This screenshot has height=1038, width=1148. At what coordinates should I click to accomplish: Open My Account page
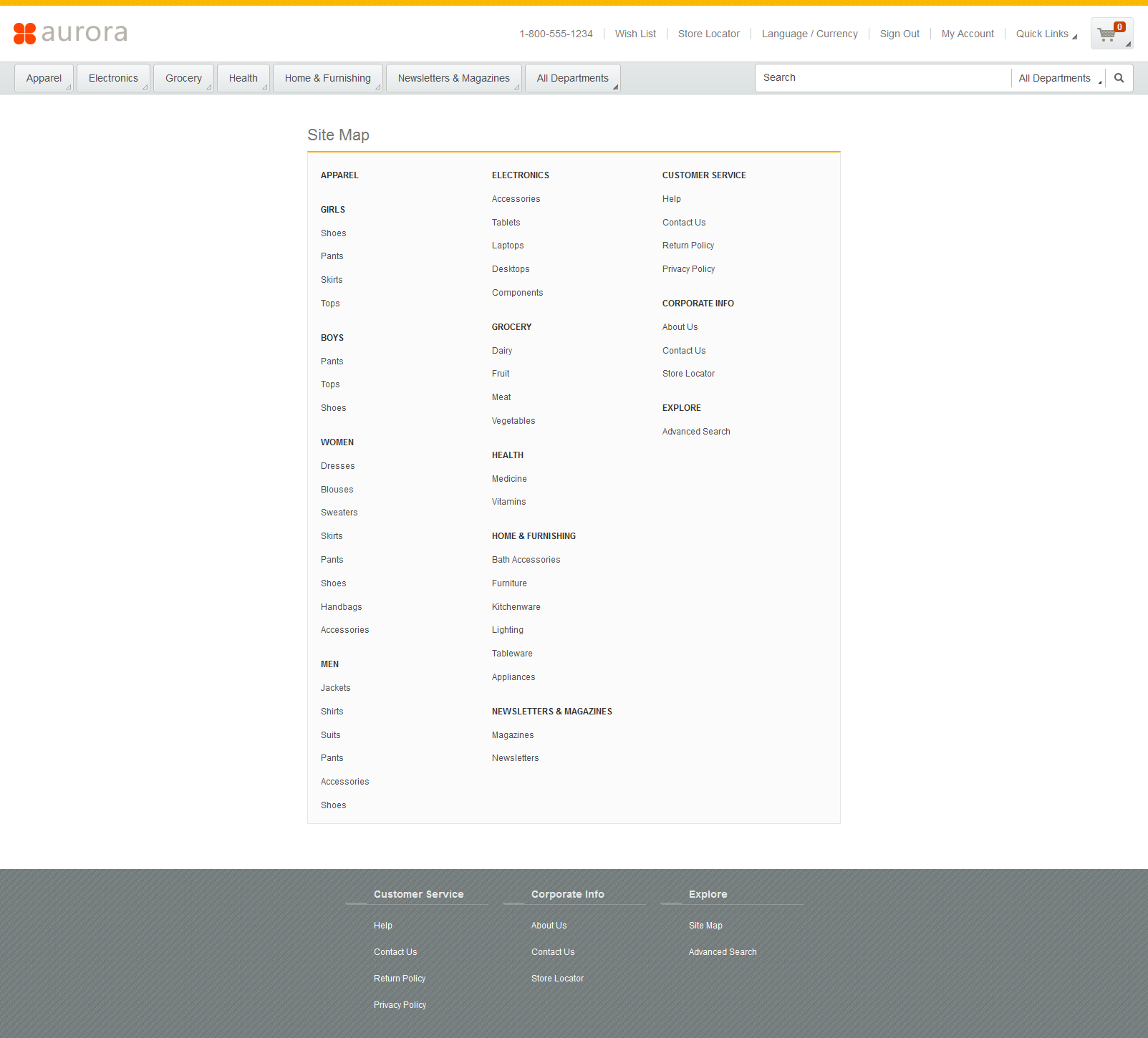click(x=968, y=34)
